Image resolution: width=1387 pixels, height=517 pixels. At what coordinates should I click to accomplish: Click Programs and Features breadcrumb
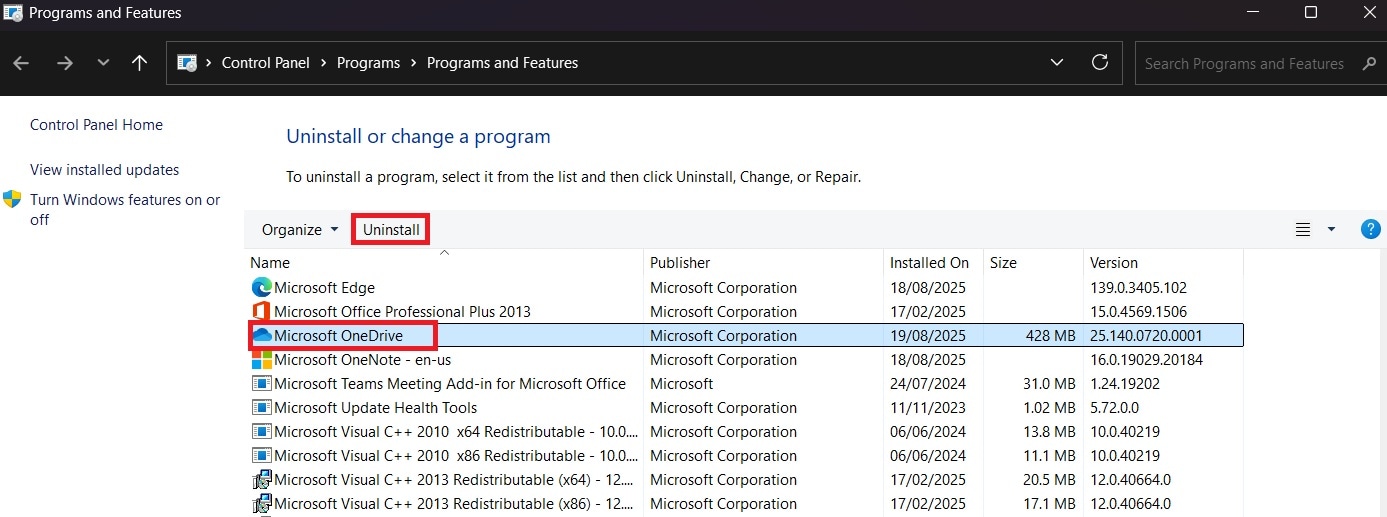pos(502,63)
